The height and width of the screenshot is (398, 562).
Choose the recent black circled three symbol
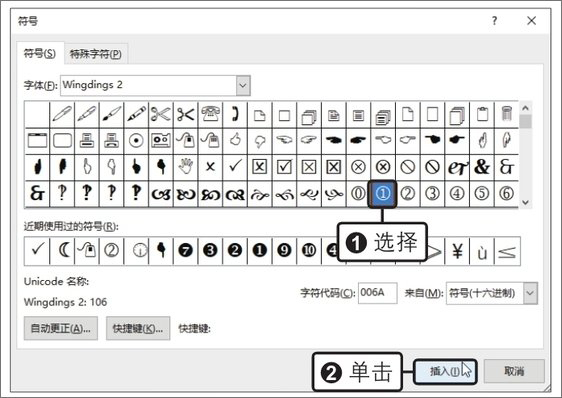tap(210, 250)
